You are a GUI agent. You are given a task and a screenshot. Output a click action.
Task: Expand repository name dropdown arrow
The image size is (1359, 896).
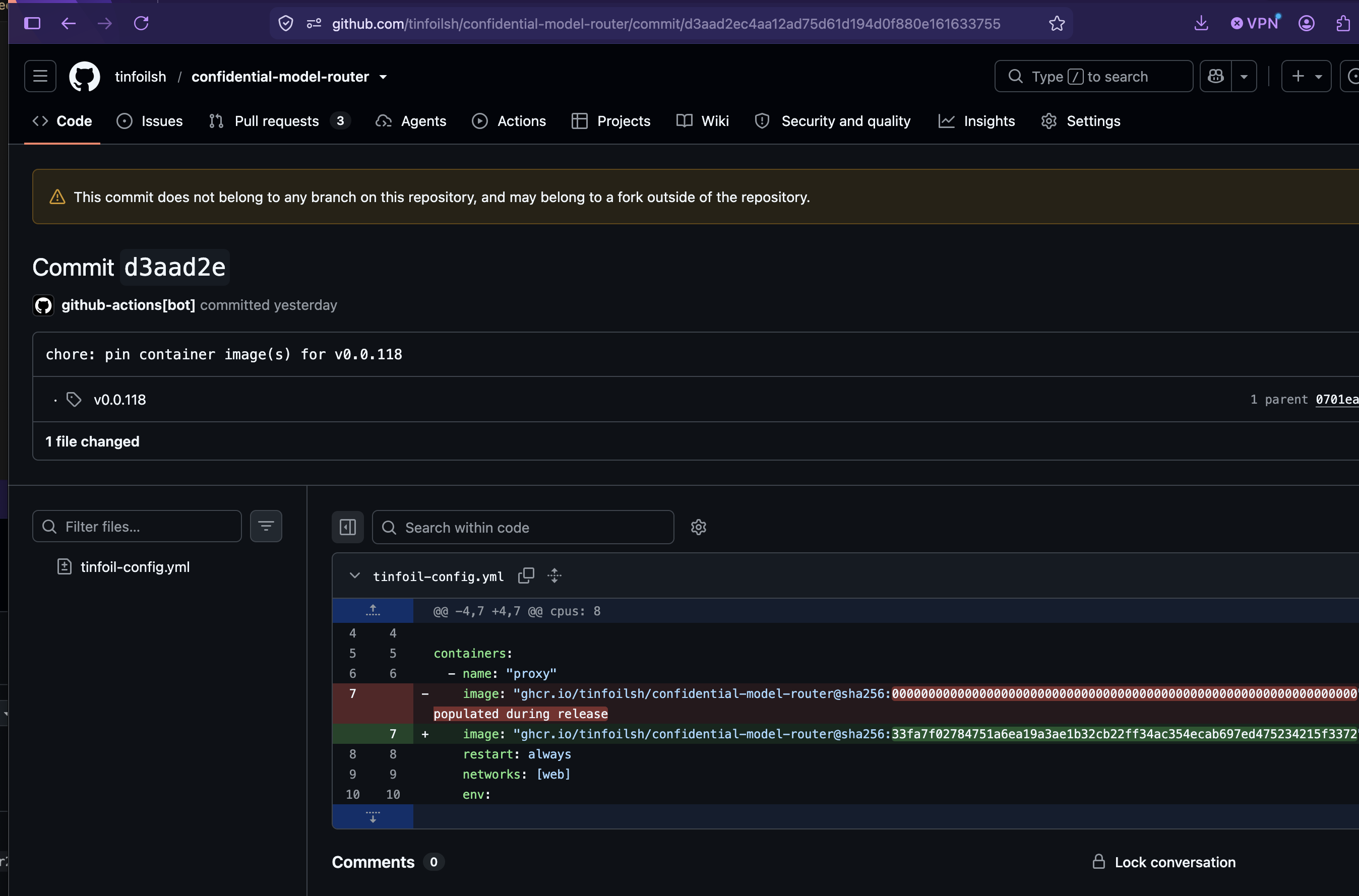tap(384, 77)
